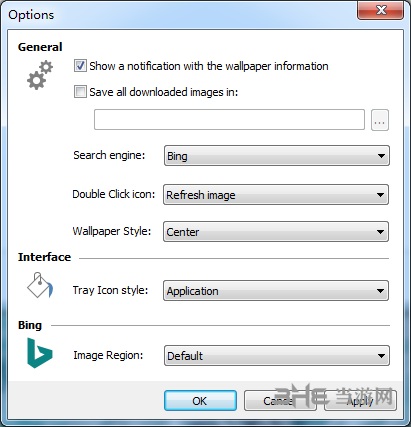Click the Search engine dropdown arrow
The width and height of the screenshot is (411, 427).
pyautogui.click(x=381, y=156)
